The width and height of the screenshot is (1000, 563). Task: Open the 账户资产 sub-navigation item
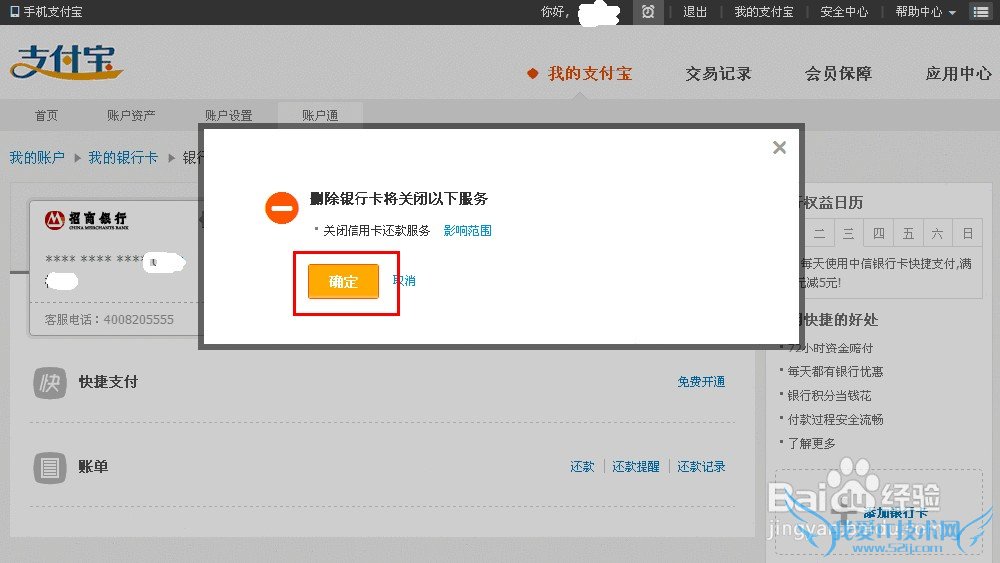(x=131, y=115)
